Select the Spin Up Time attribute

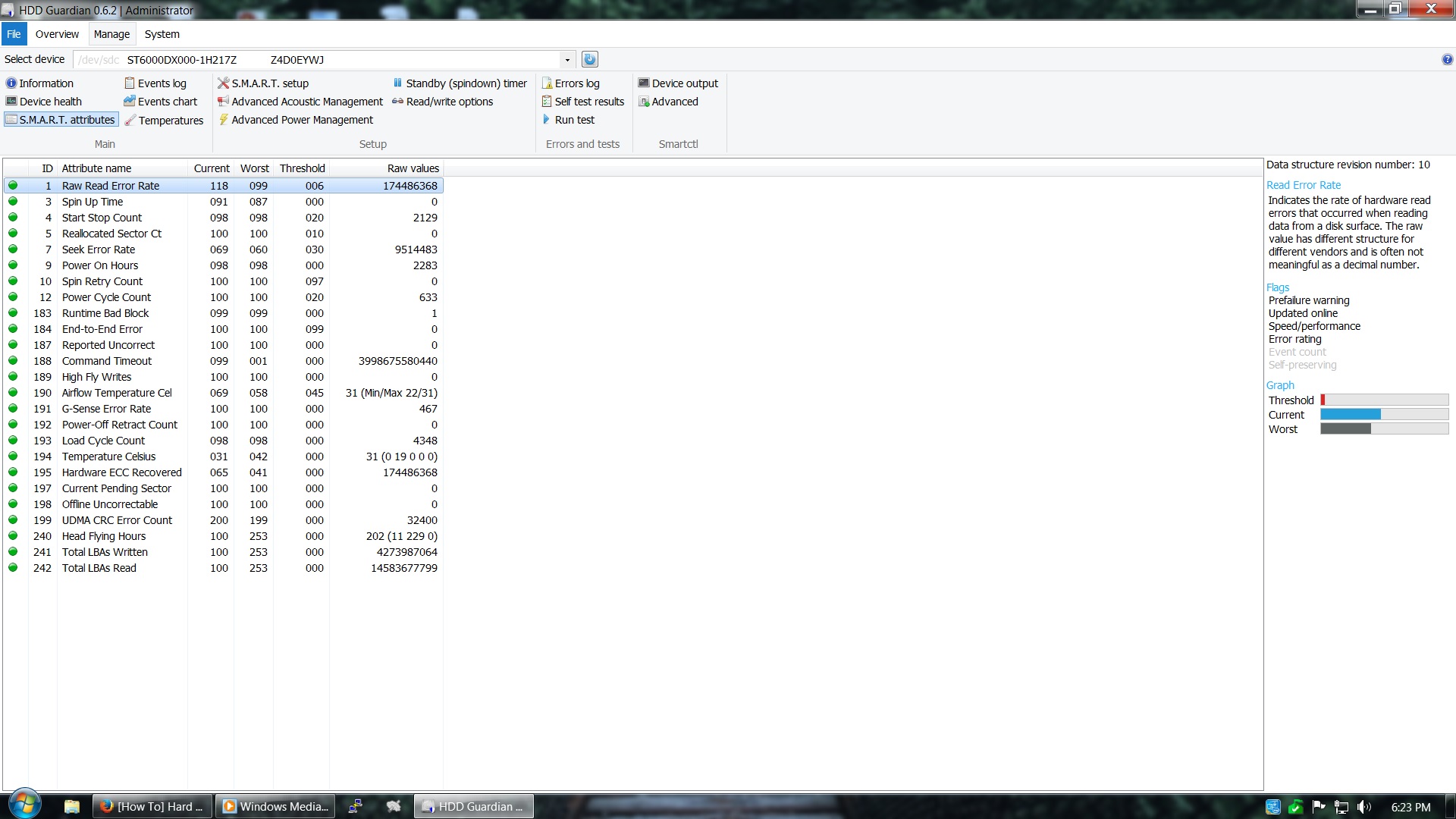click(x=224, y=202)
